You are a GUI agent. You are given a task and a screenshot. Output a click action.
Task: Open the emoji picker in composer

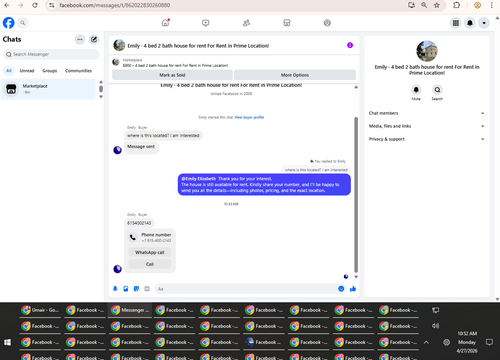click(x=341, y=289)
